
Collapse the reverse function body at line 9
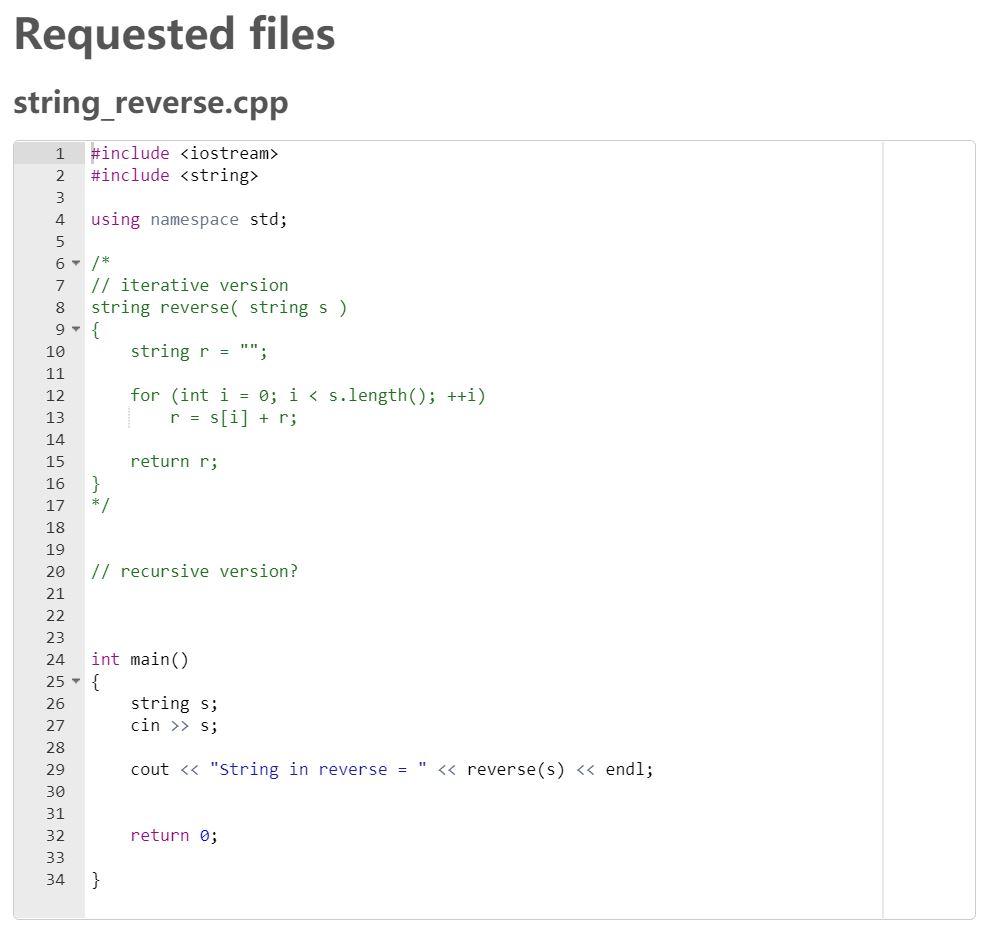(x=76, y=329)
